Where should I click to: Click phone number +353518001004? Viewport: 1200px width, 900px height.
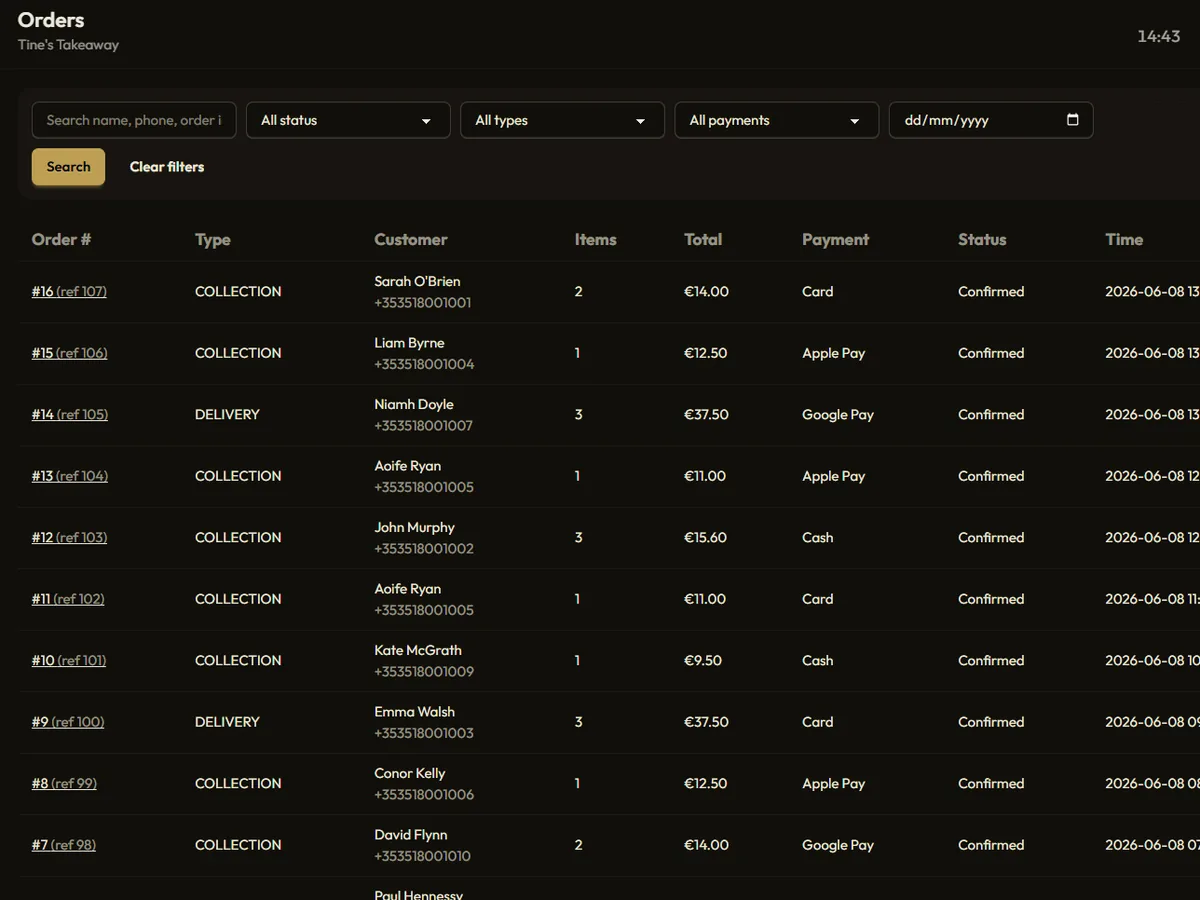pyautogui.click(x=424, y=365)
